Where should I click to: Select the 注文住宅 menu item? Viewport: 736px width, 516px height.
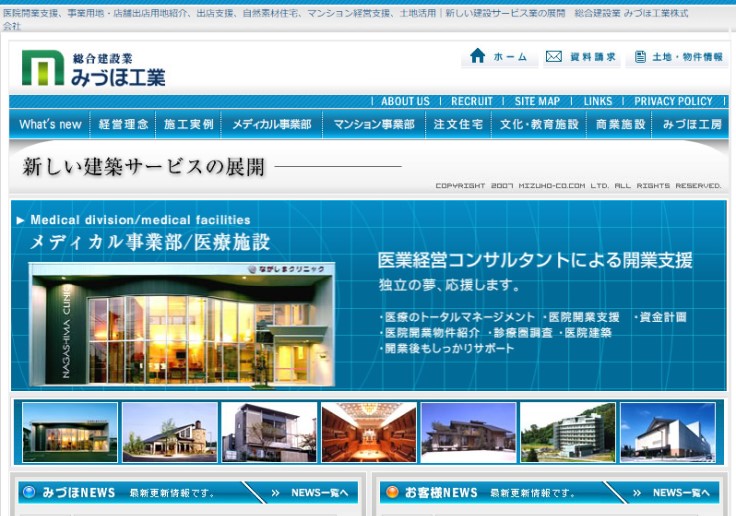[x=458, y=124]
